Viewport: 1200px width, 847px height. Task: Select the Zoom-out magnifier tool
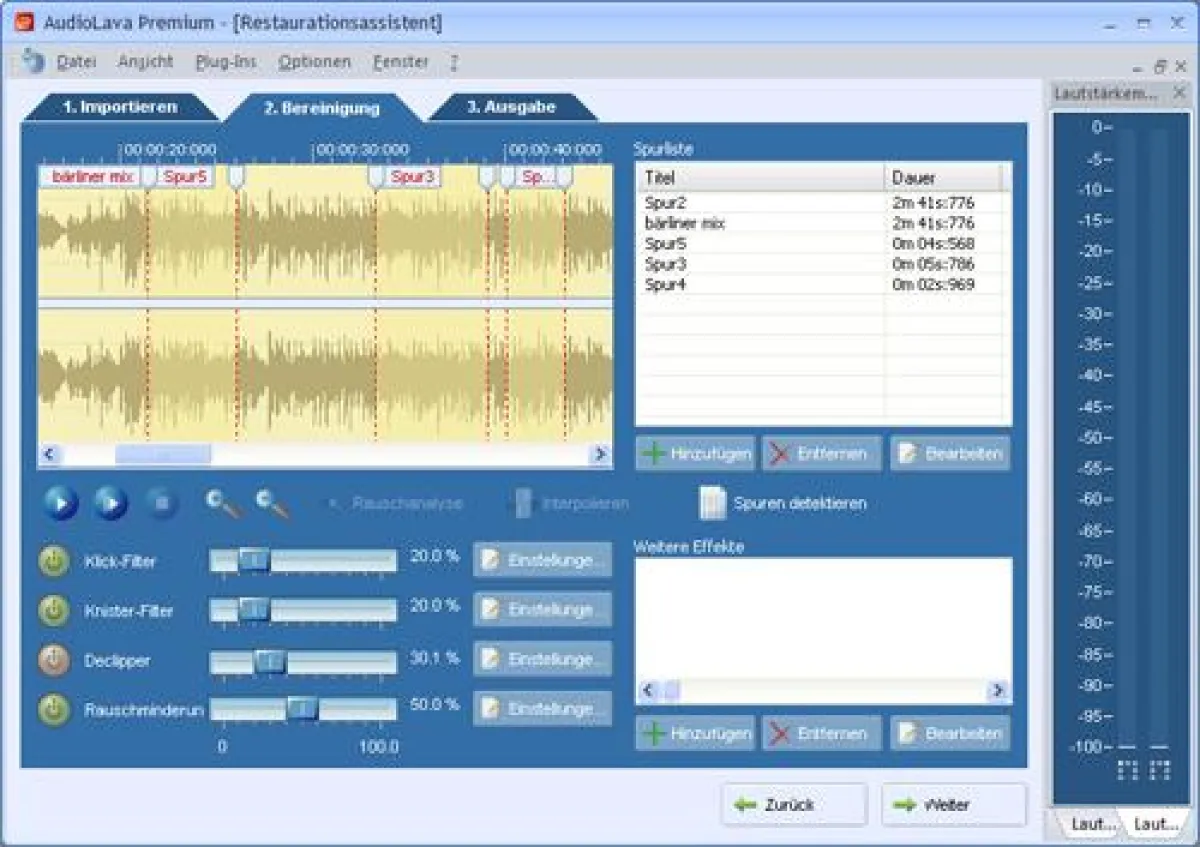click(x=264, y=503)
